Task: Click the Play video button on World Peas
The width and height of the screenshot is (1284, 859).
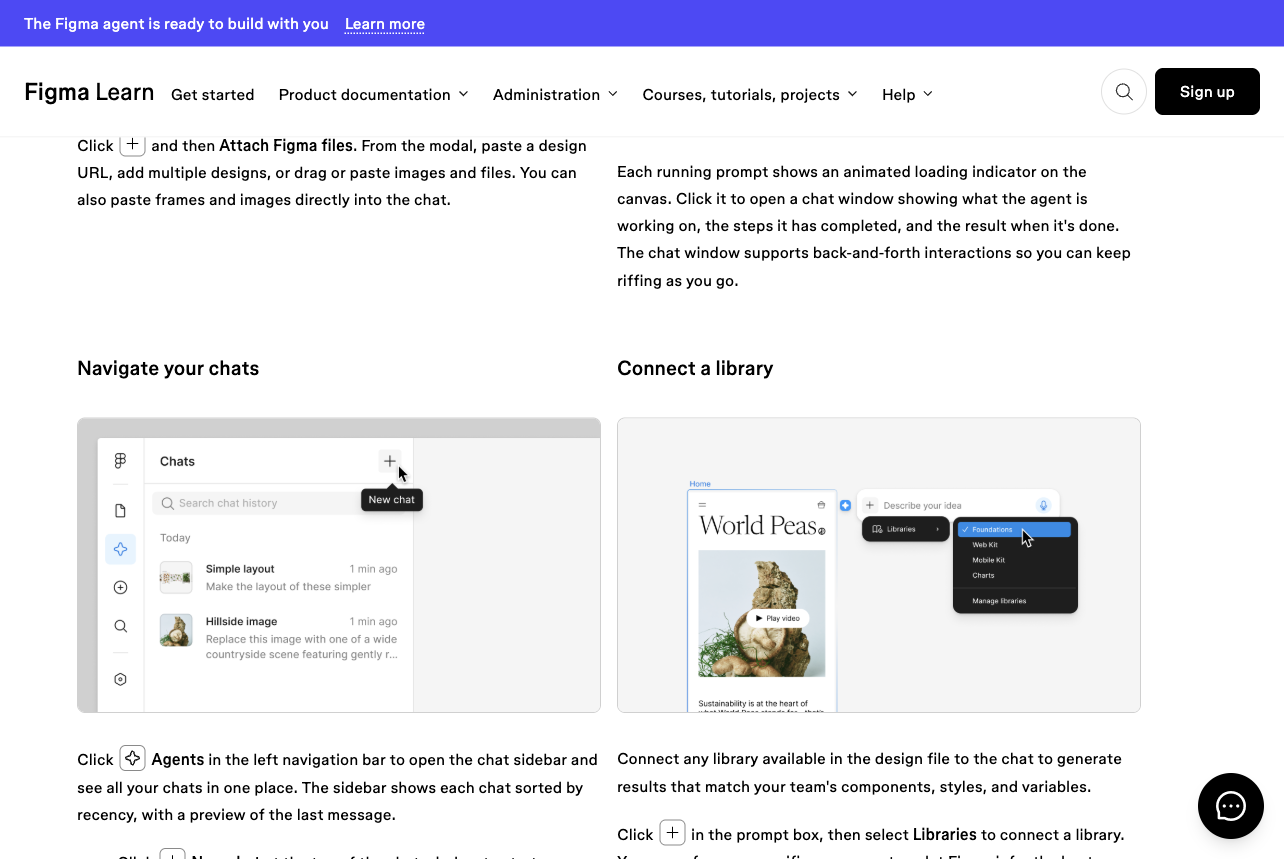Action: (777, 618)
